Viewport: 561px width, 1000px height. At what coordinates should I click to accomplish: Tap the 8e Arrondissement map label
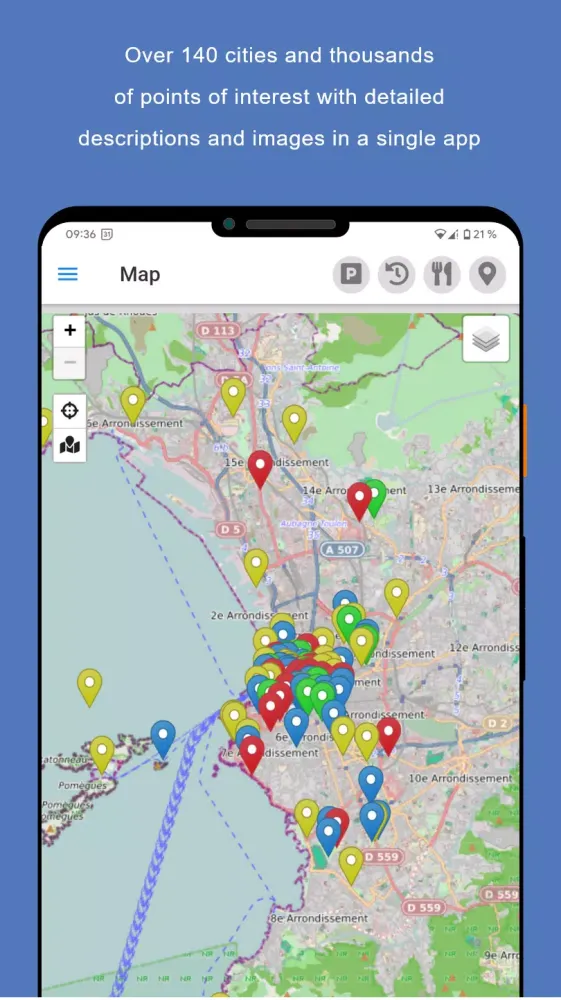[x=319, y=918]
